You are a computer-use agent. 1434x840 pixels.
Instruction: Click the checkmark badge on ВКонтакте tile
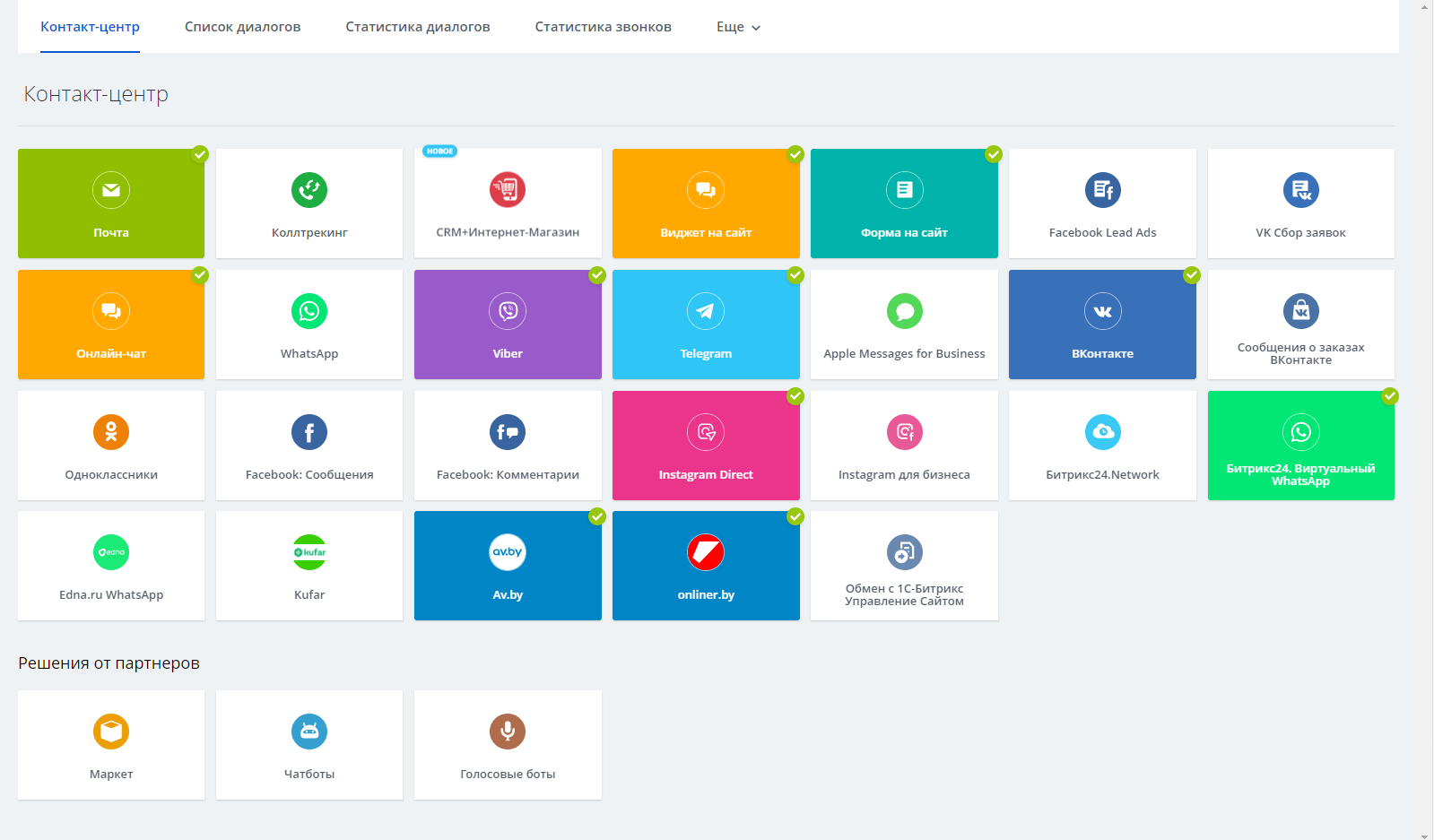tap(1192, 275)
